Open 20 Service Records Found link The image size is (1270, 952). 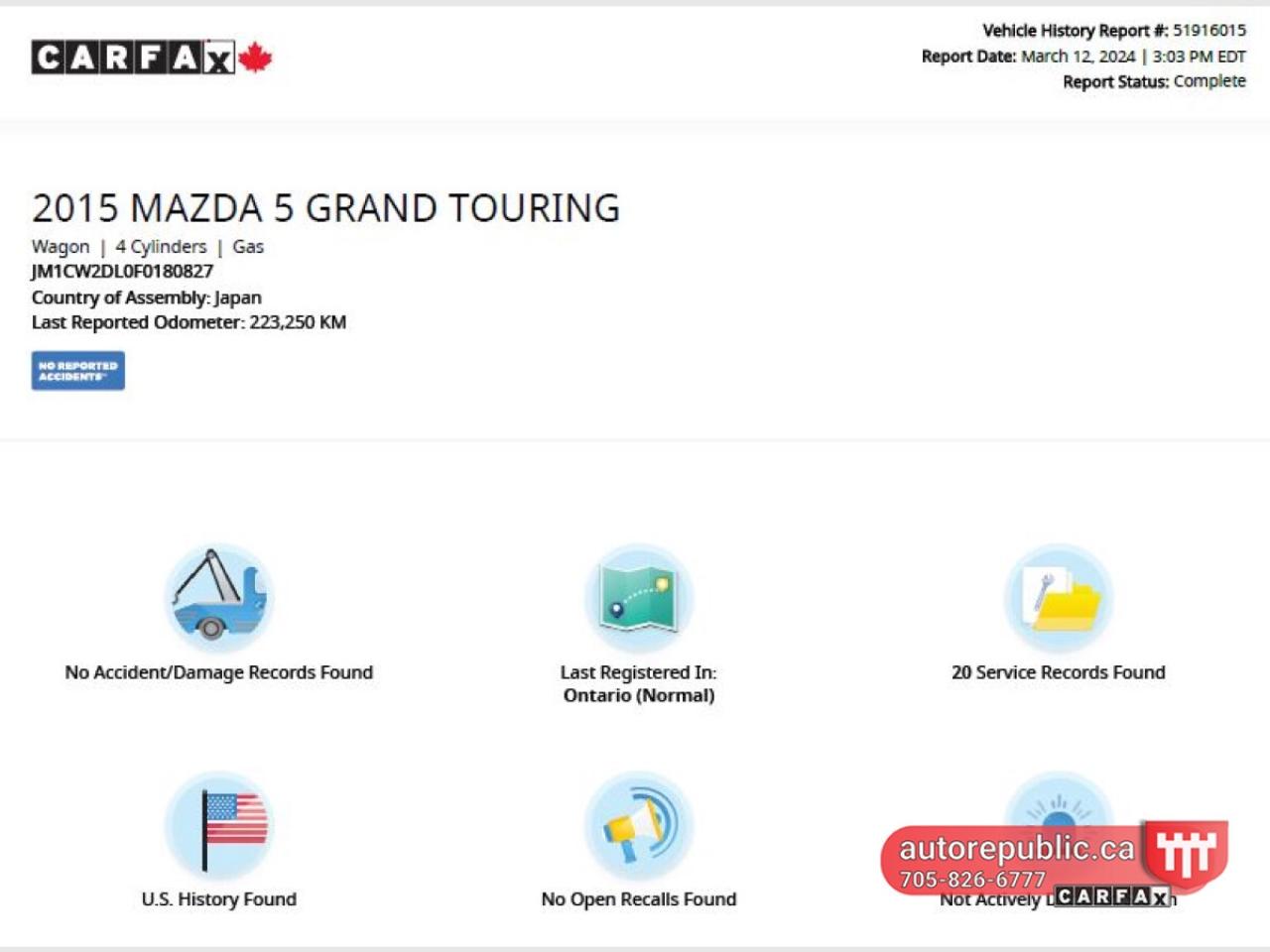1058,672
